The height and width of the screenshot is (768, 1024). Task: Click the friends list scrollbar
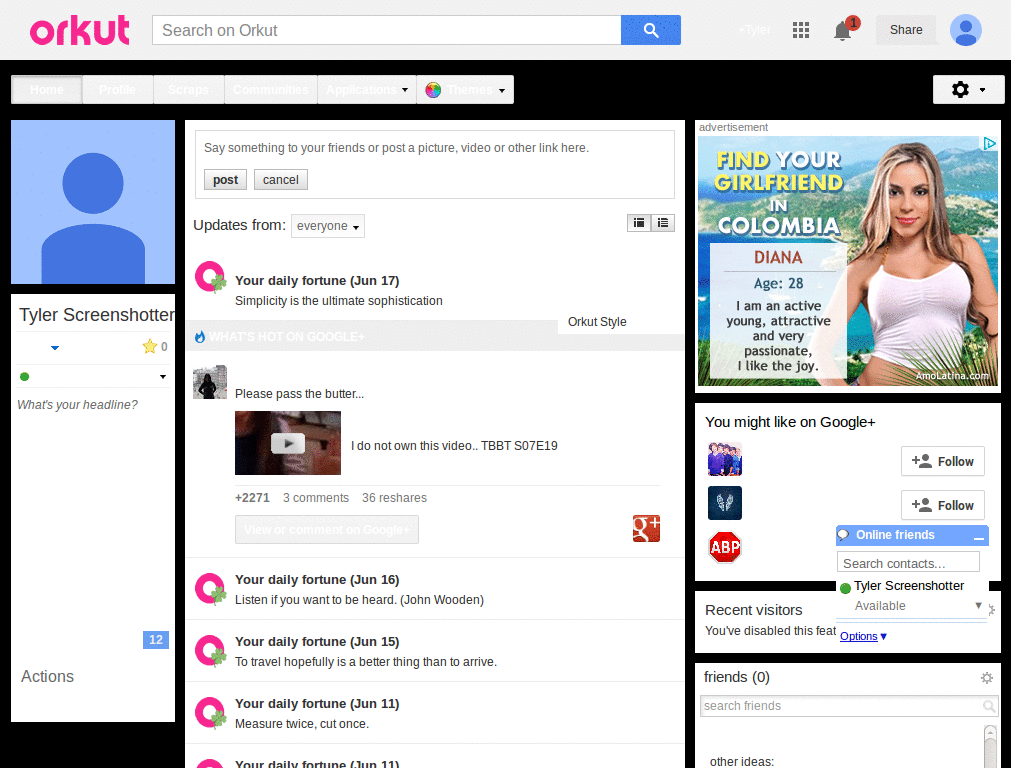[x=991, y=746]
